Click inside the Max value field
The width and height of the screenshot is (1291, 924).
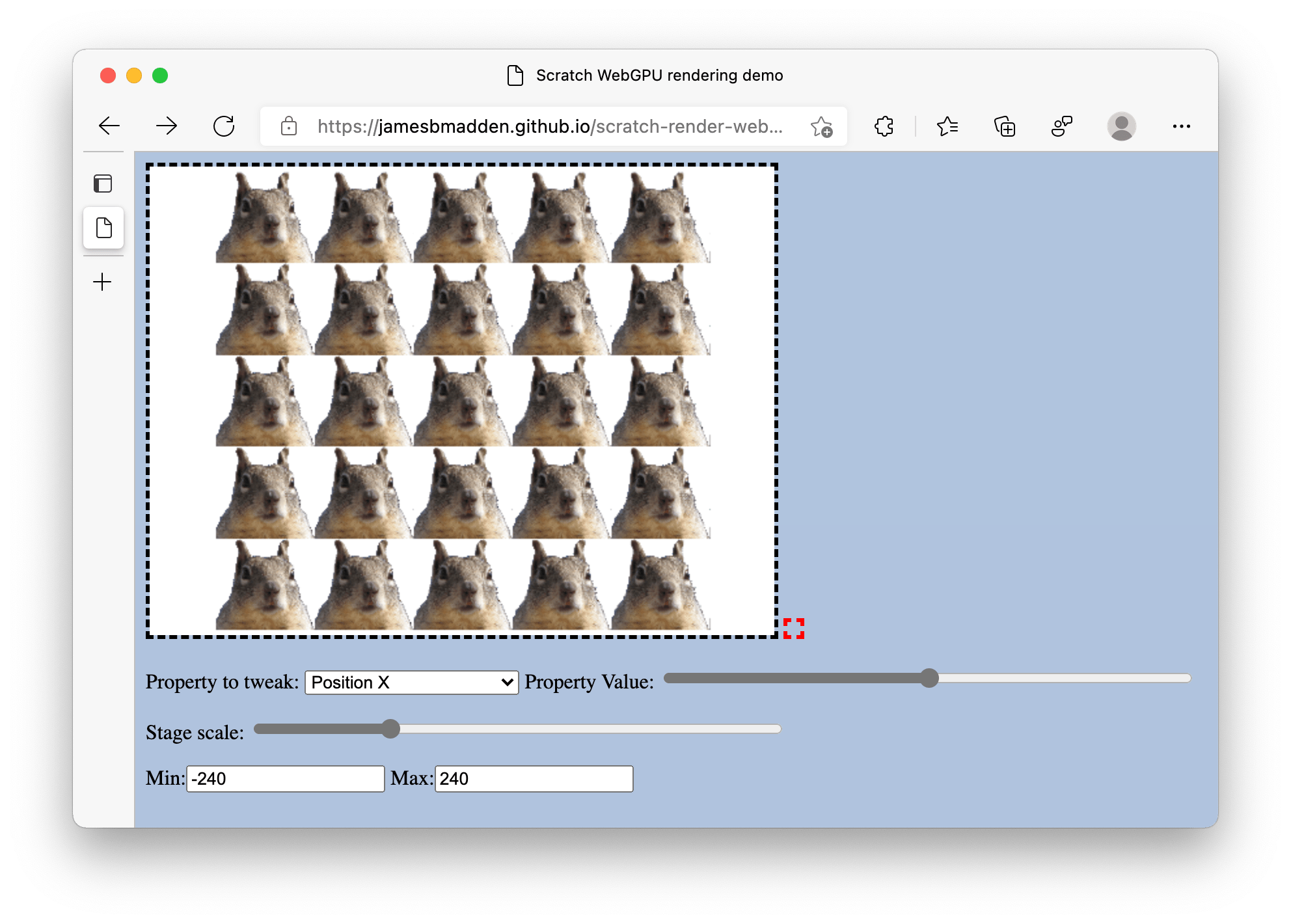tap(534, 778)
